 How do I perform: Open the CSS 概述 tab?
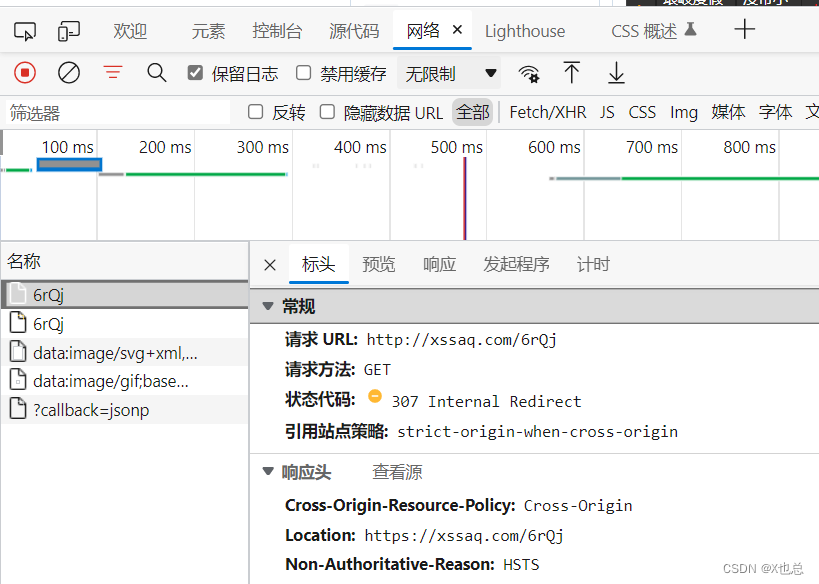[x=644, y=31]
